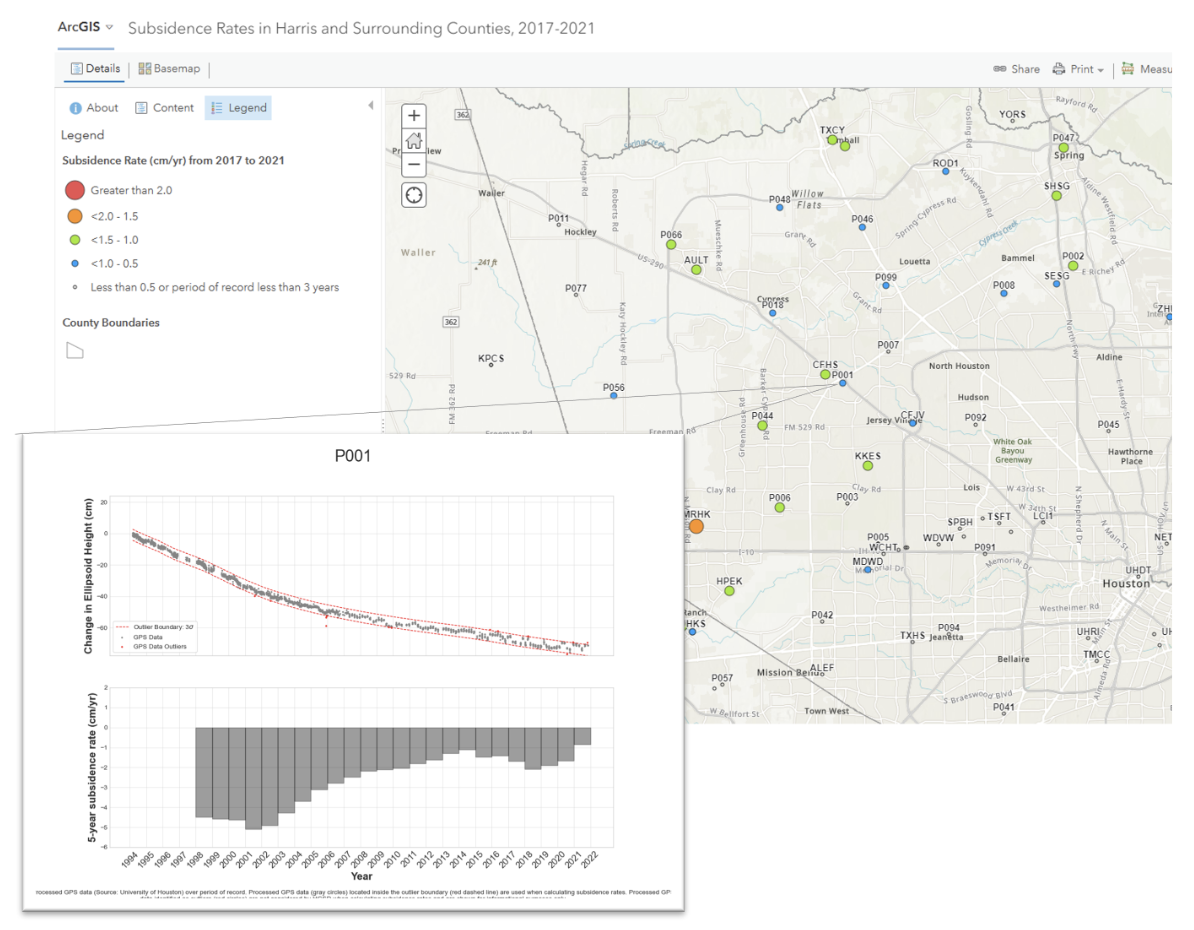Select the KKES station marker
Image resolution: width=1194 pixels, height=930 pixels.
867,465
